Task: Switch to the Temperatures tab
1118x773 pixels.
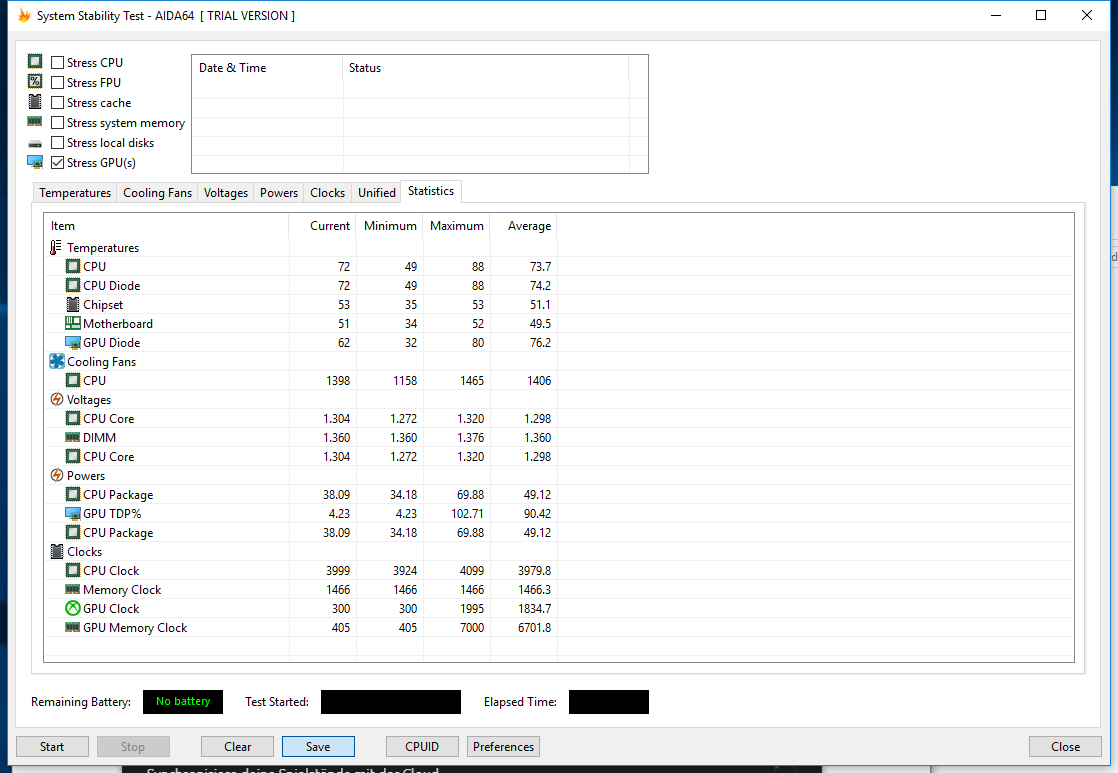Action: (x=75, y=193)
